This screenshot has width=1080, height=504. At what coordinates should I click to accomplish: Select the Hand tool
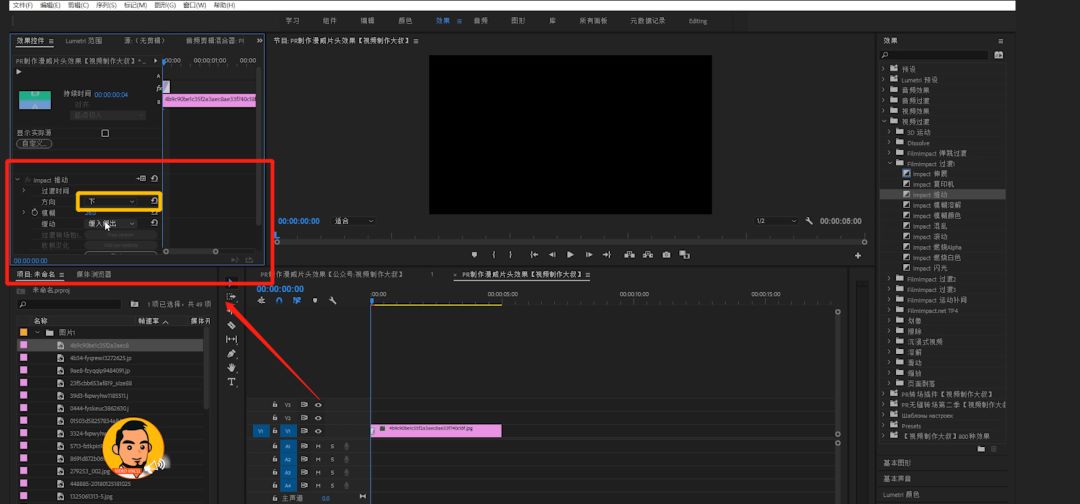point(231,368)
